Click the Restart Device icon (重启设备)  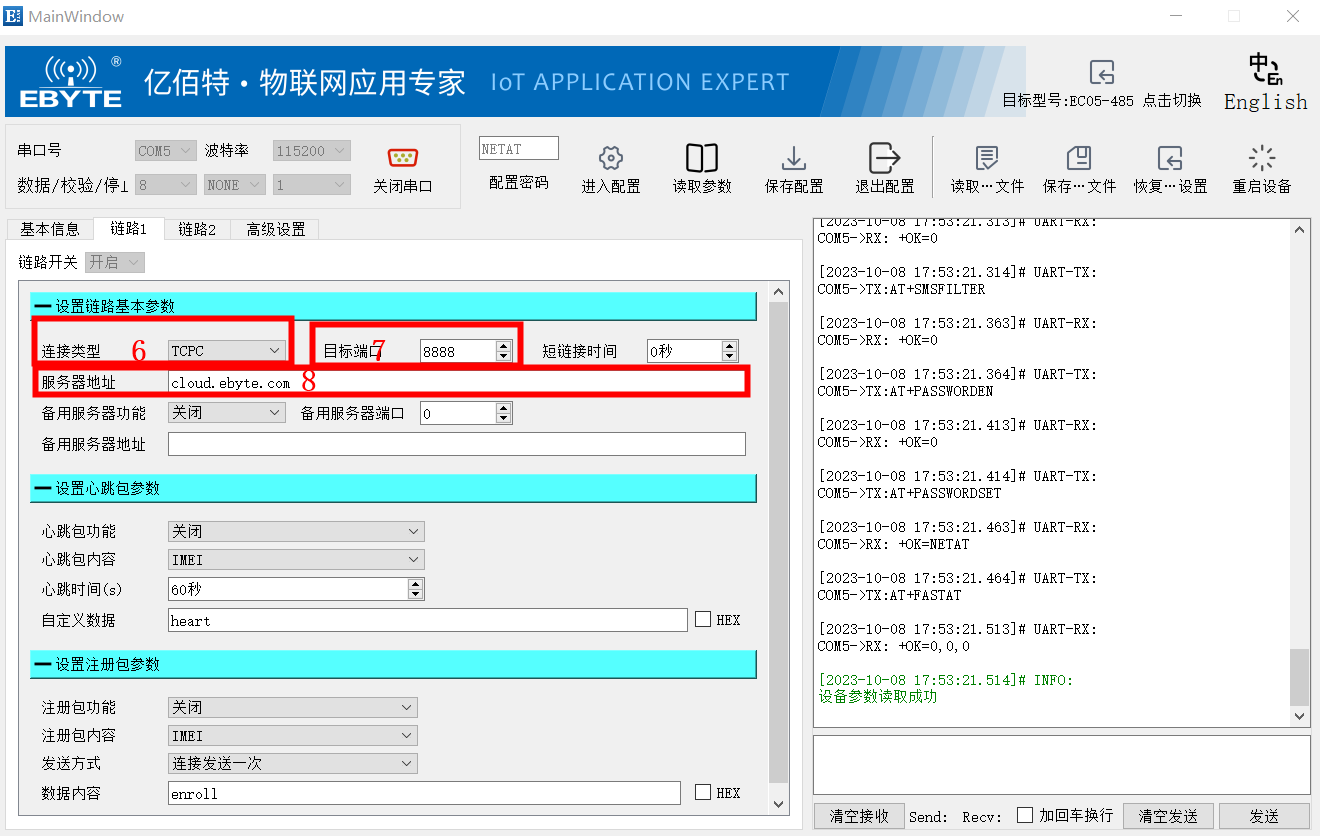coord(1261,159)
